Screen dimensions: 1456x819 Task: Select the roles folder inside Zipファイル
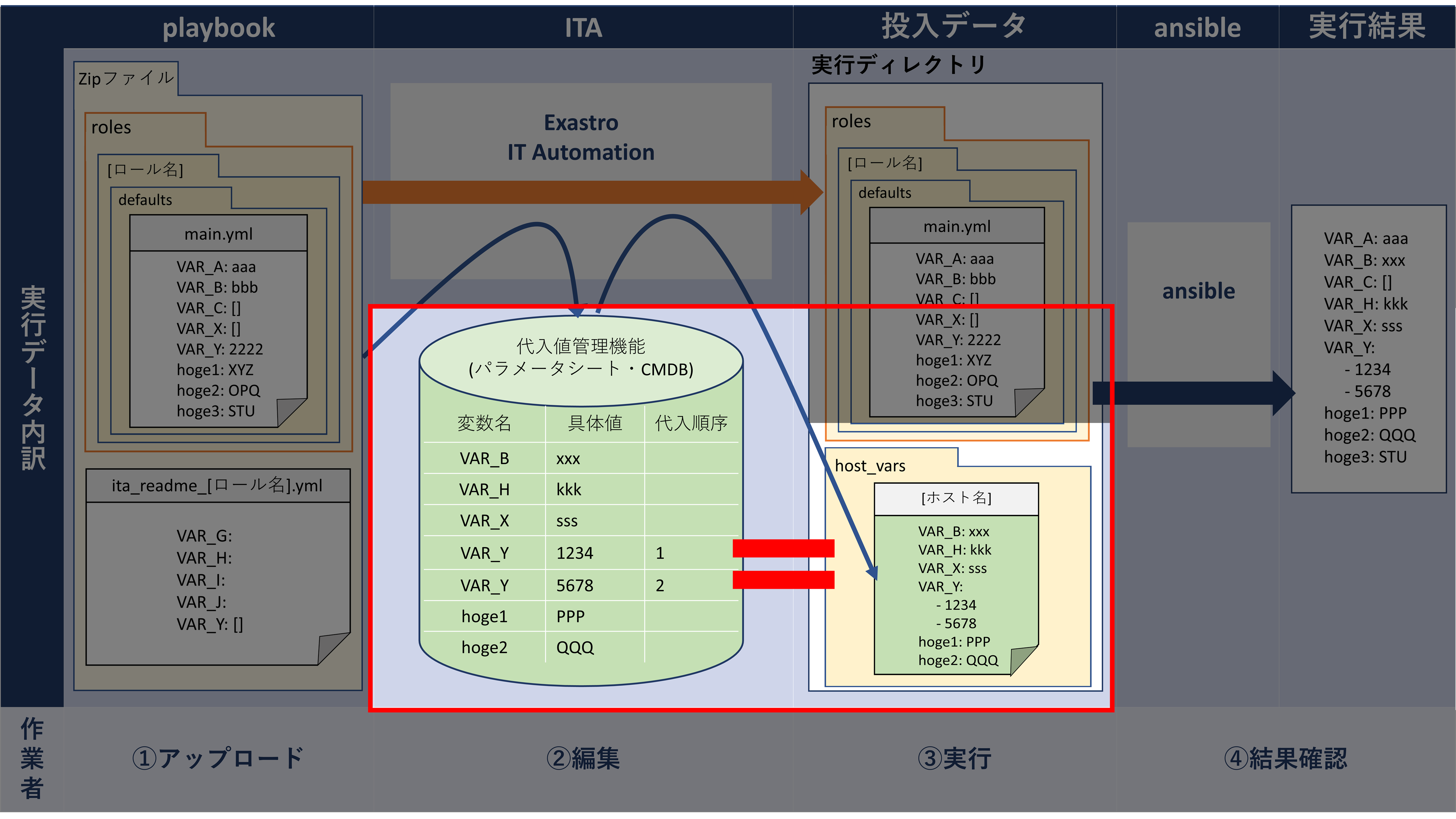coord(111,127)
